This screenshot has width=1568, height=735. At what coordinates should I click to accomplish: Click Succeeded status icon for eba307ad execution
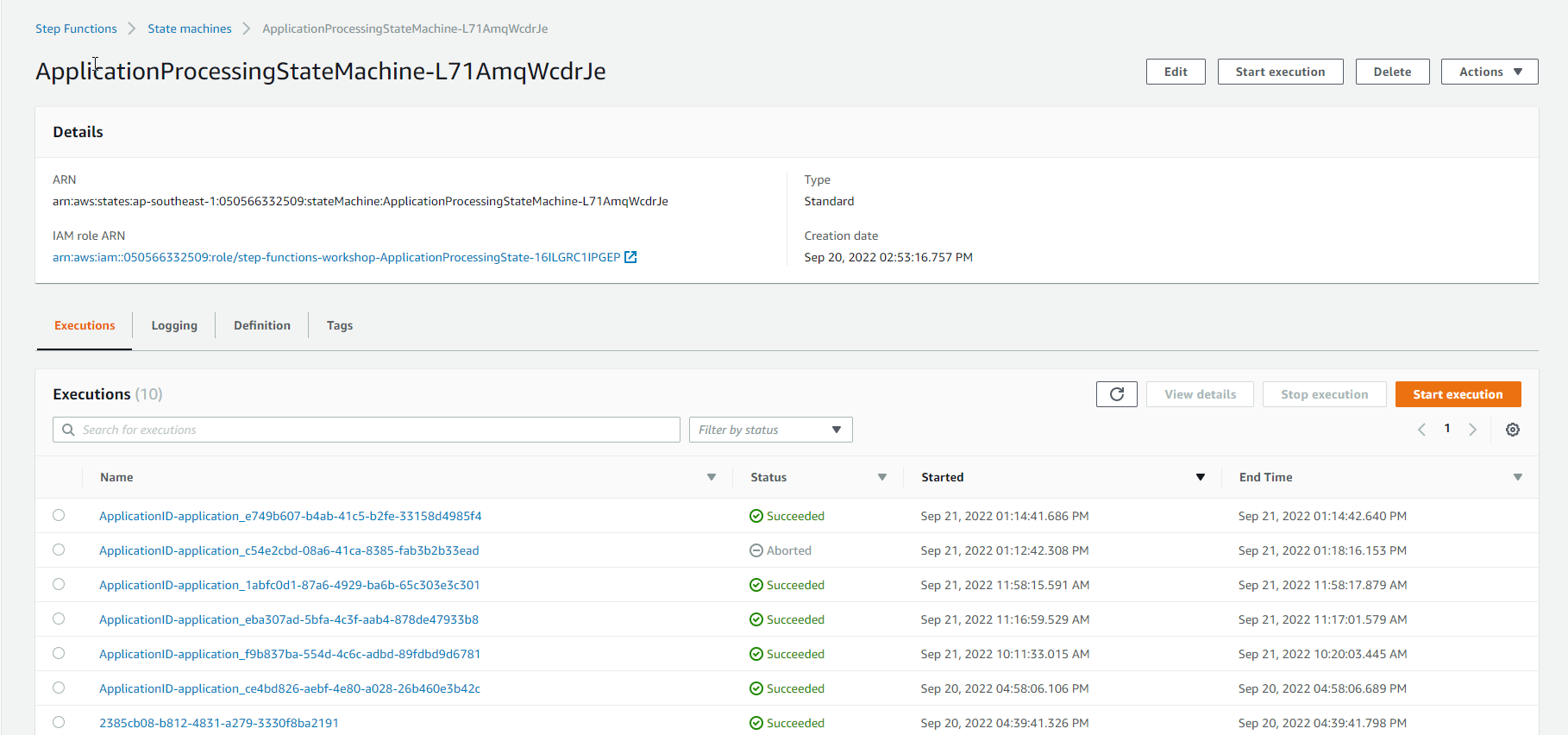pos(756,619)
